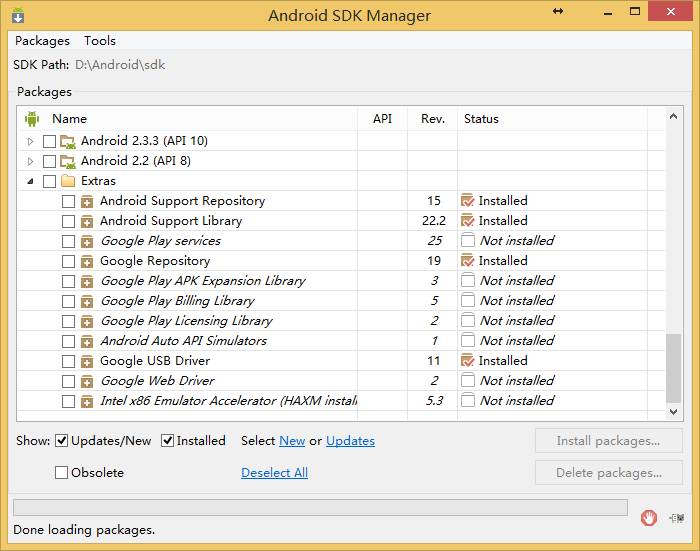Tick the Intel x86 Emulator Accelerator checkbox

click(x=68, y=401)
